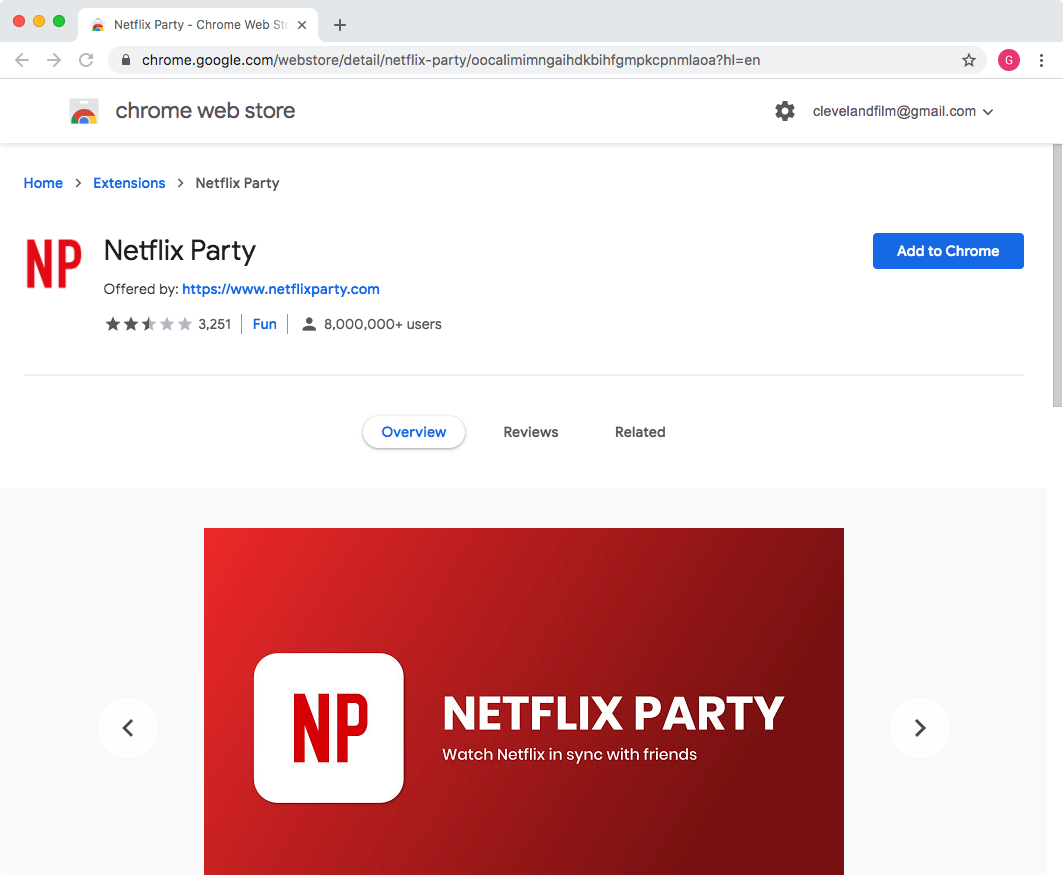
Task: Go to the previous carousel screenshot
Action: coord(128,728)
